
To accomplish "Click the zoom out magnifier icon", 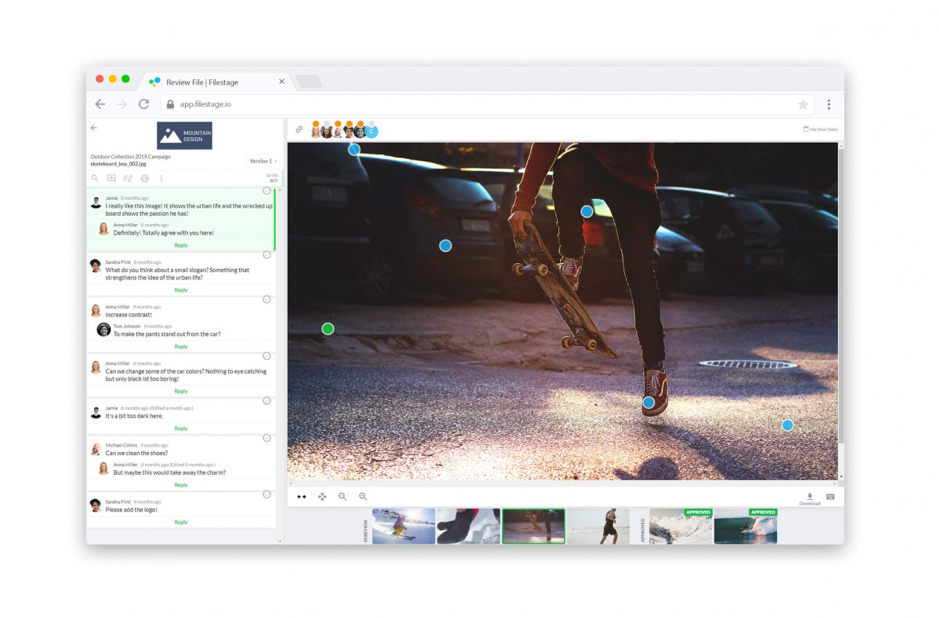I will pos(362,496).
